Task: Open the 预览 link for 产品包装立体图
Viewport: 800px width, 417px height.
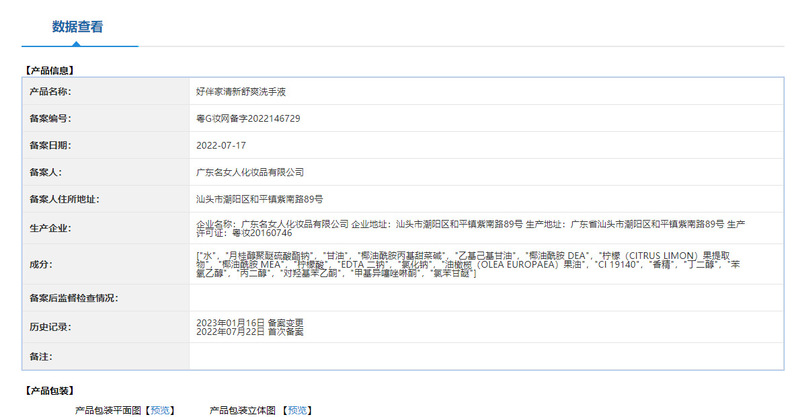Action: point(297,410)
